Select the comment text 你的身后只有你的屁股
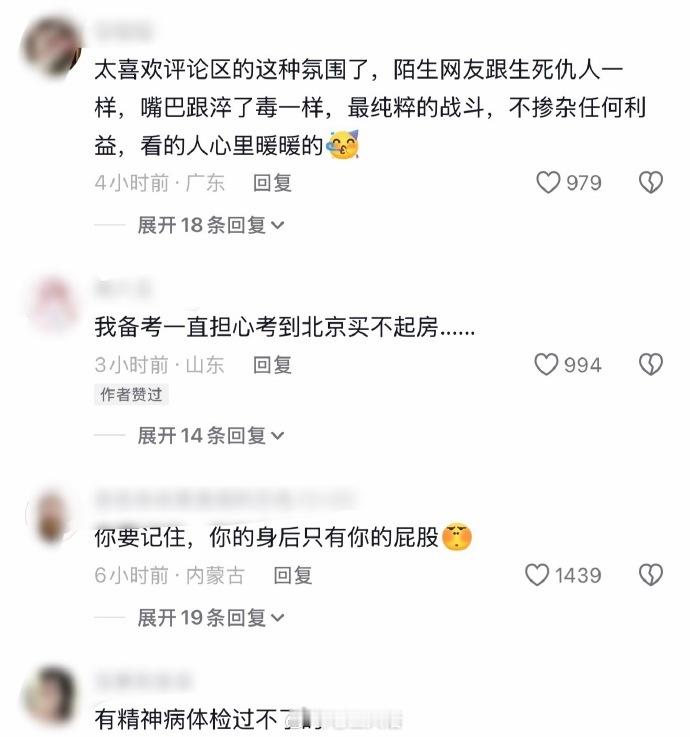The image size is (690, 737). click(323, 537)
